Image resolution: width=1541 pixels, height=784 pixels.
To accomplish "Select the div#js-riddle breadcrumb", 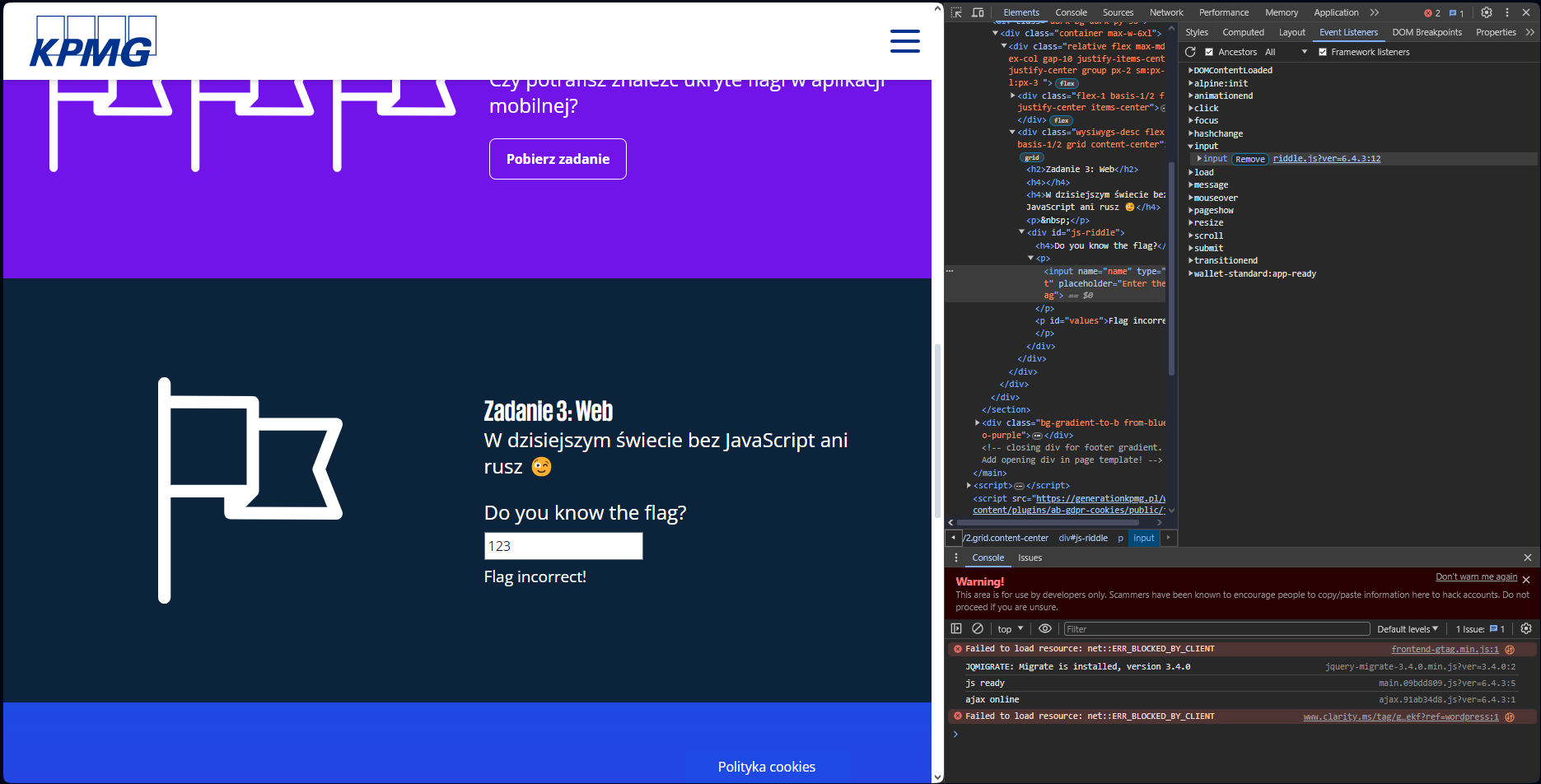I will (1083, 538).
